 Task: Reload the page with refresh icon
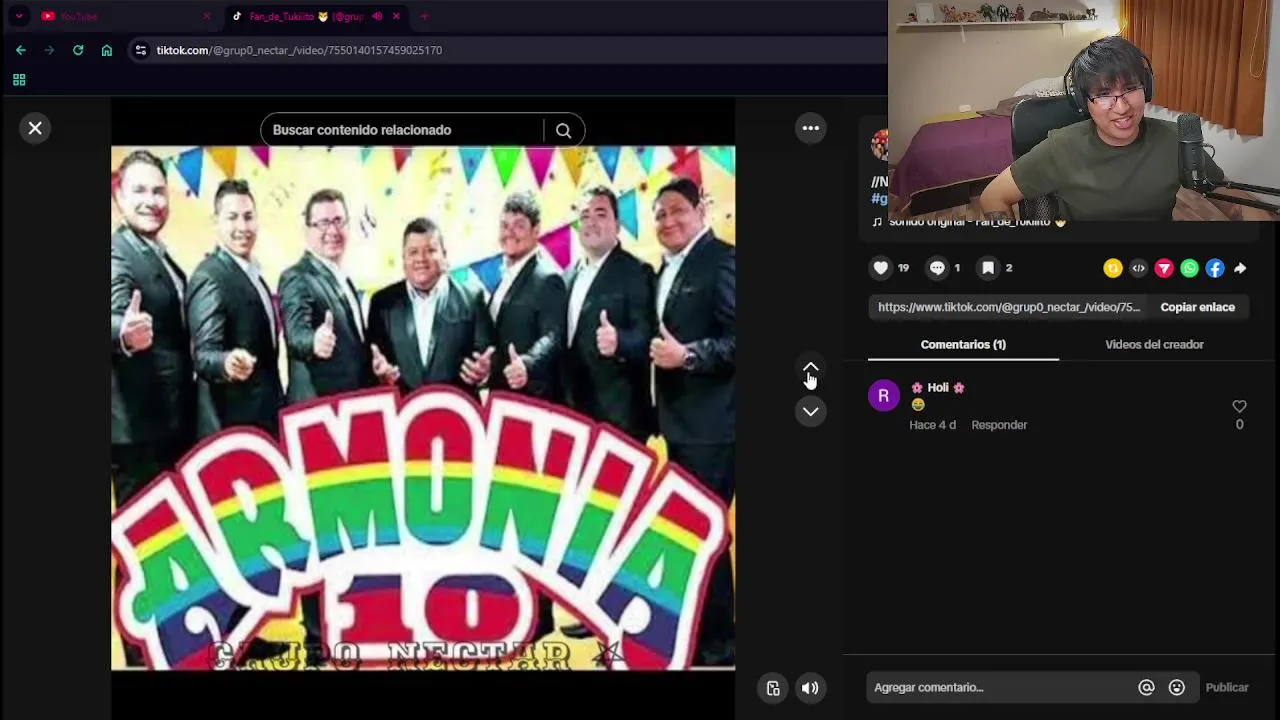[78, 50]
